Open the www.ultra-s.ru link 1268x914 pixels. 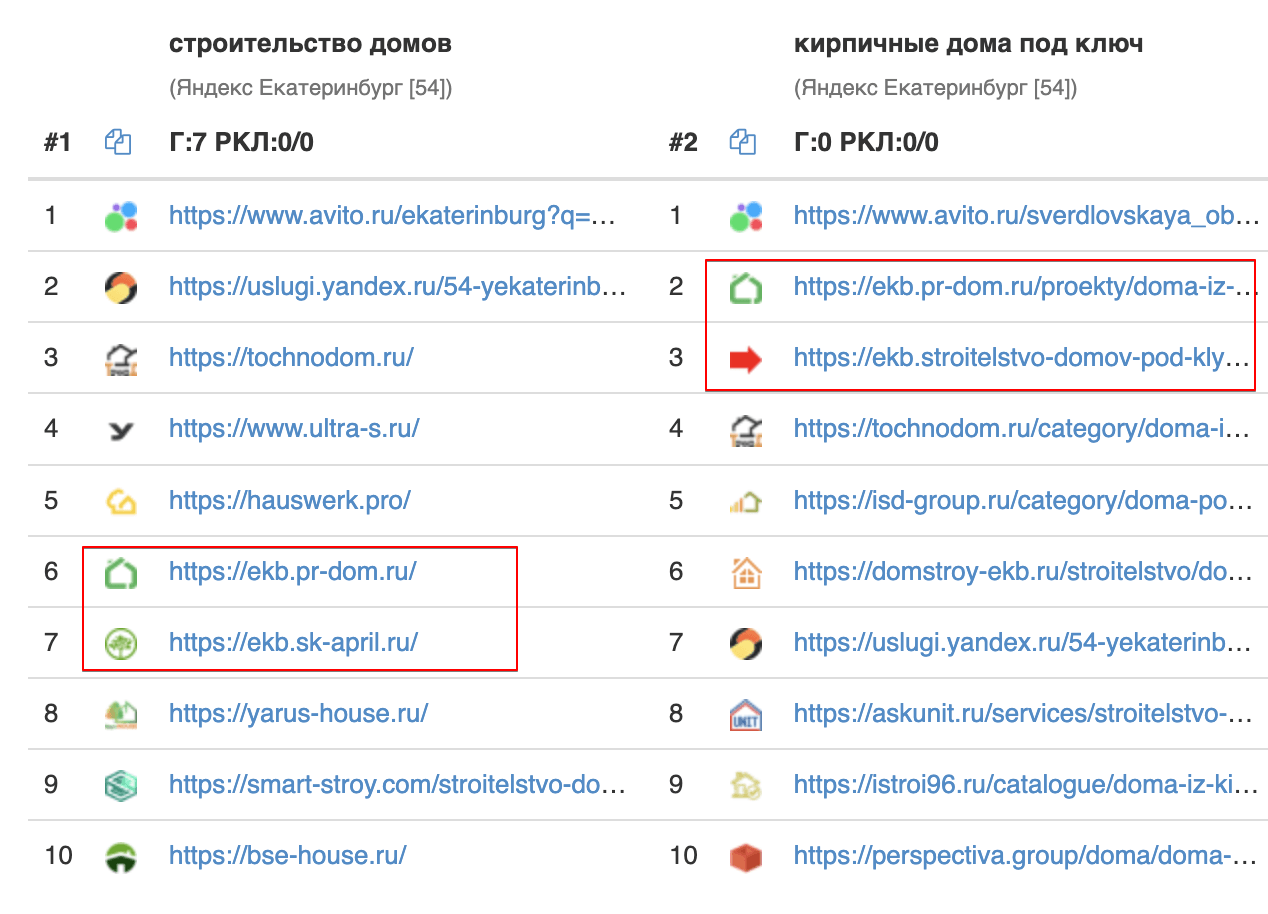[294, 429]
